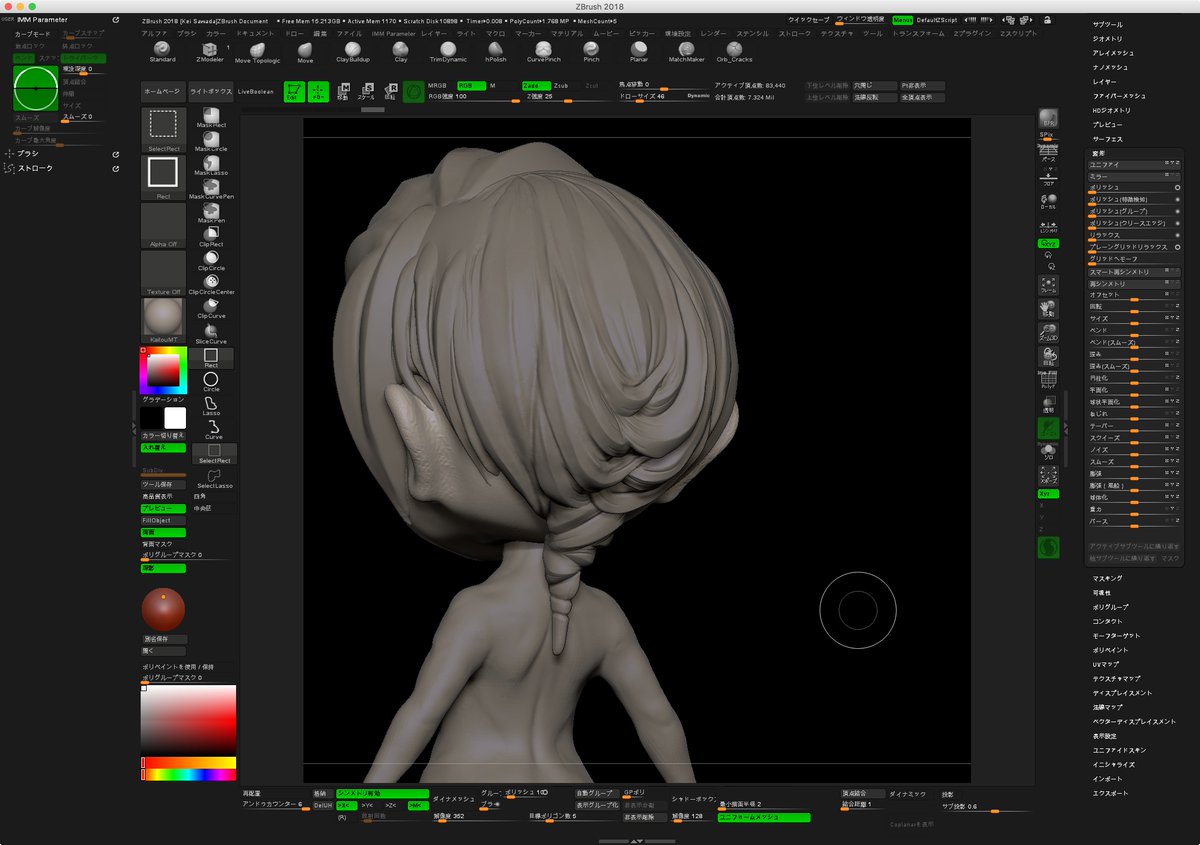Choose the hPolish brush
Viewport: 1200px width, 845px height.
496,51
